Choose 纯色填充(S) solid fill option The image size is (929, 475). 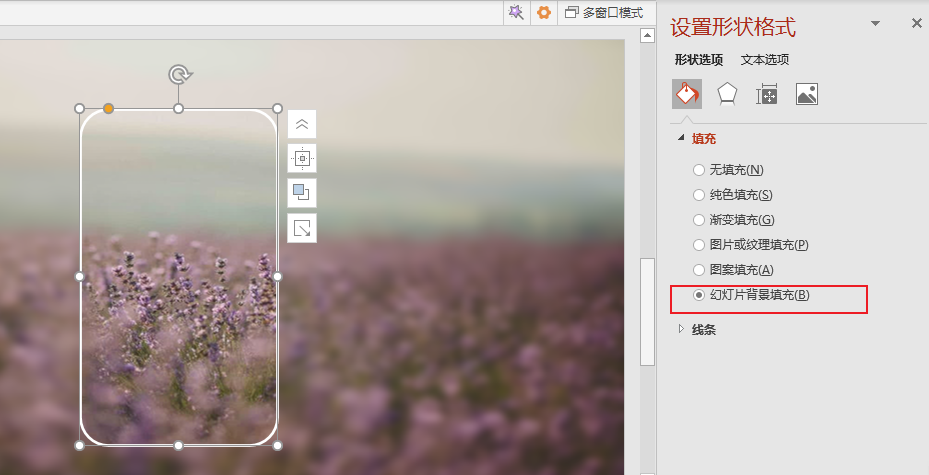699,195
